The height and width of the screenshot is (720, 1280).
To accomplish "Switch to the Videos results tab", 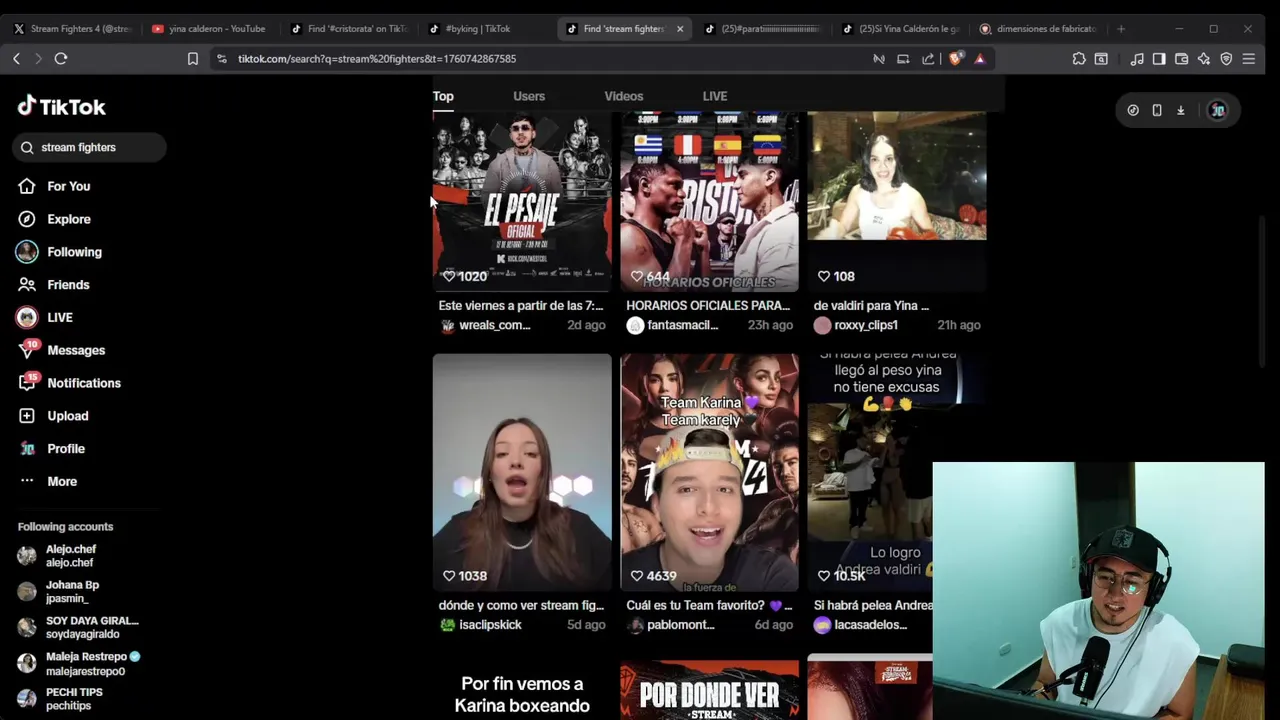I will [x=624, y=96].
